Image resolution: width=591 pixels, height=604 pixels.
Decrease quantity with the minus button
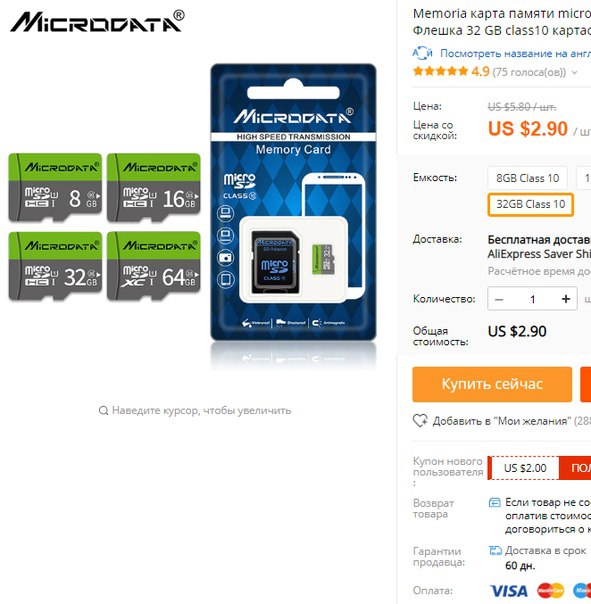coord(499,299)
